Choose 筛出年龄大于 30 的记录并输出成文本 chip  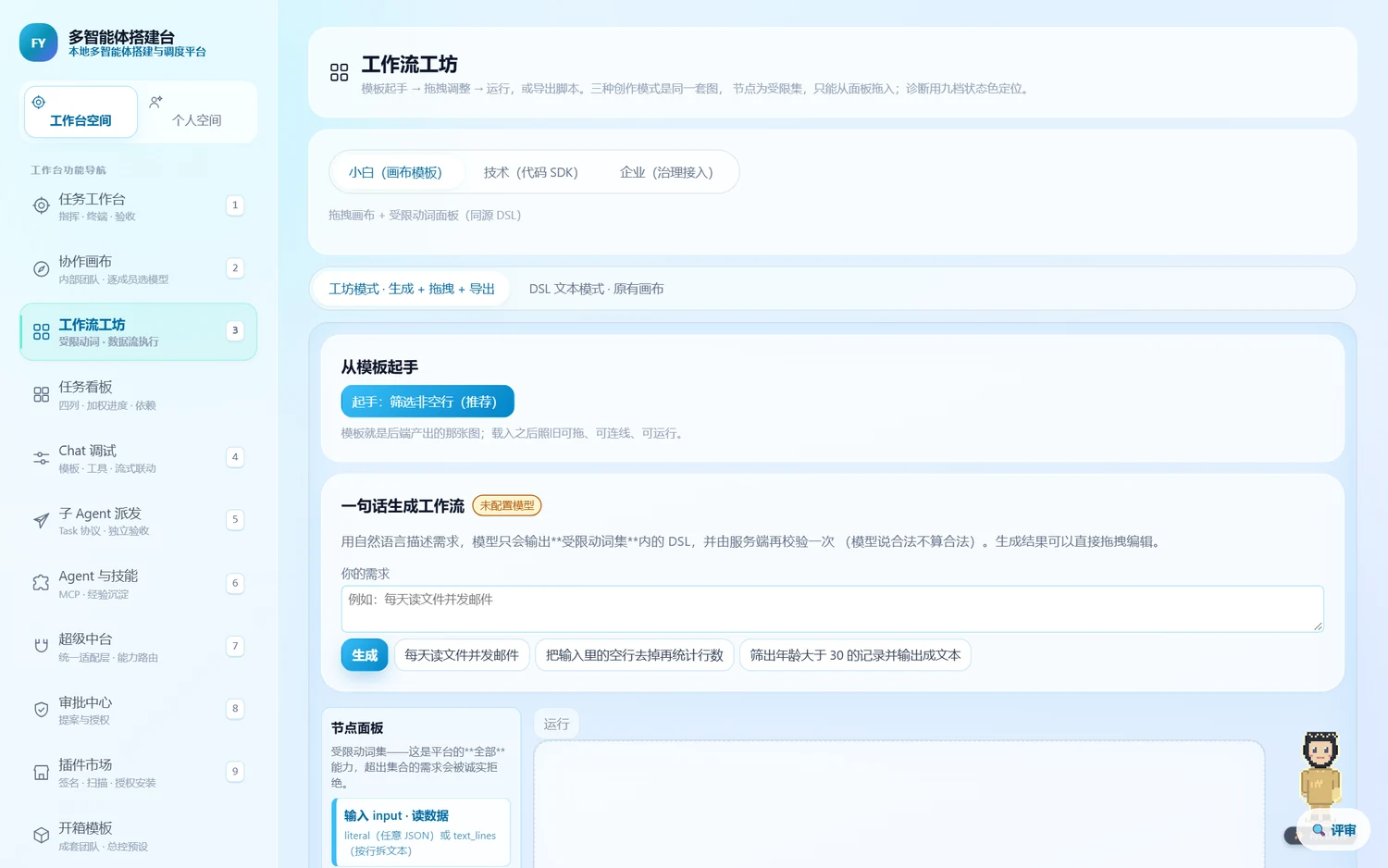tap(855, 655)
